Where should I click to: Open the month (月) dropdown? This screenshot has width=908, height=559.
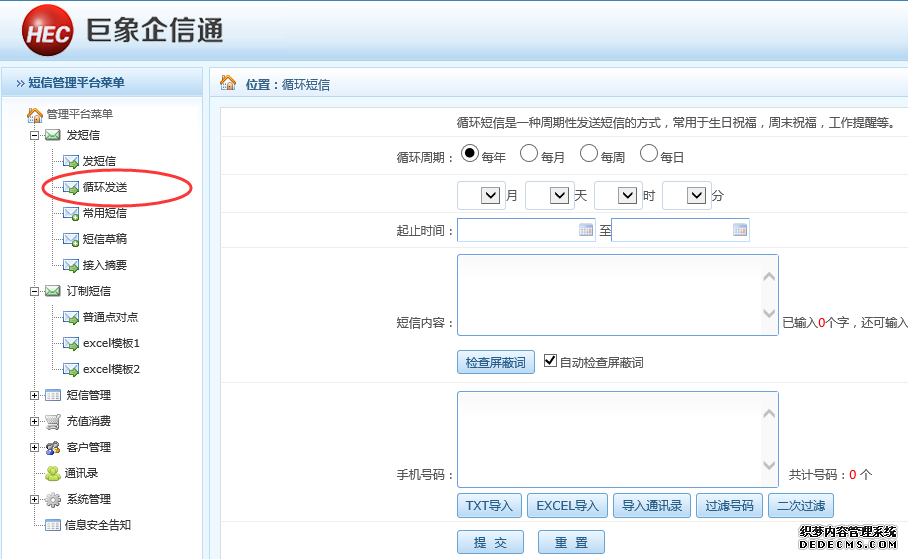pos(490,196)
